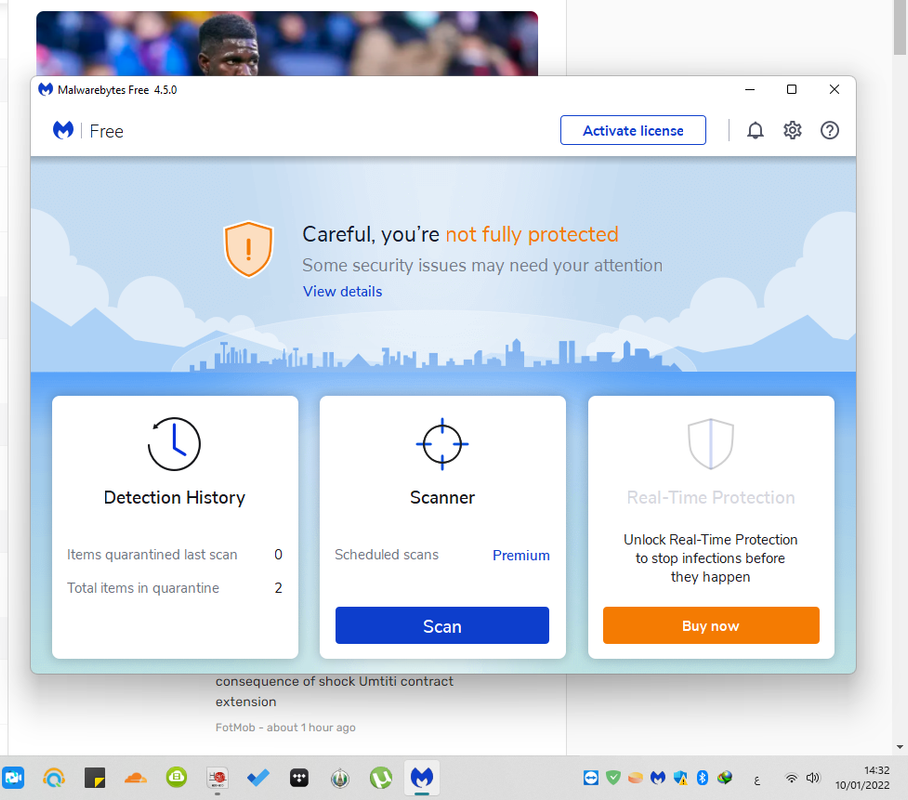This screenshot has height=800, width=908.
Task: Open the View details link
Action: [x=342, y=291]
